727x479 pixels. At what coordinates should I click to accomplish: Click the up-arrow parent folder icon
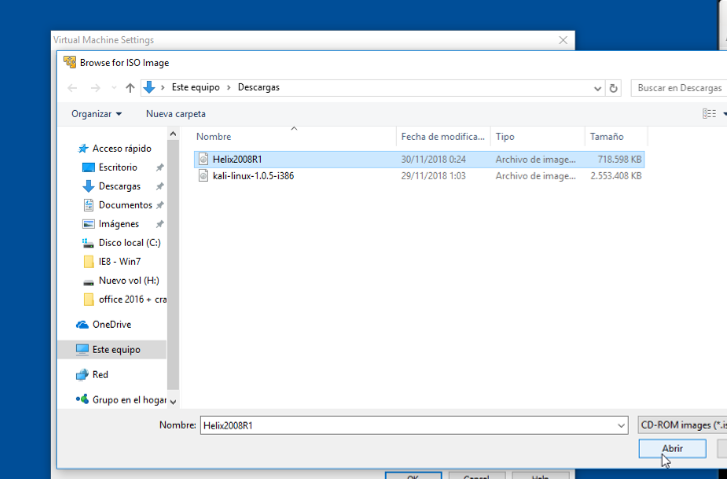(130, 88)
